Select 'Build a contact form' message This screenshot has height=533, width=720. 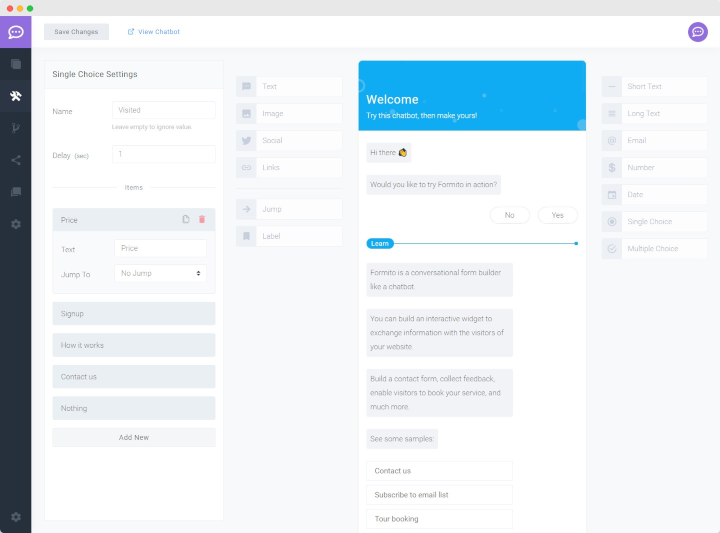[x=439, y=393]
